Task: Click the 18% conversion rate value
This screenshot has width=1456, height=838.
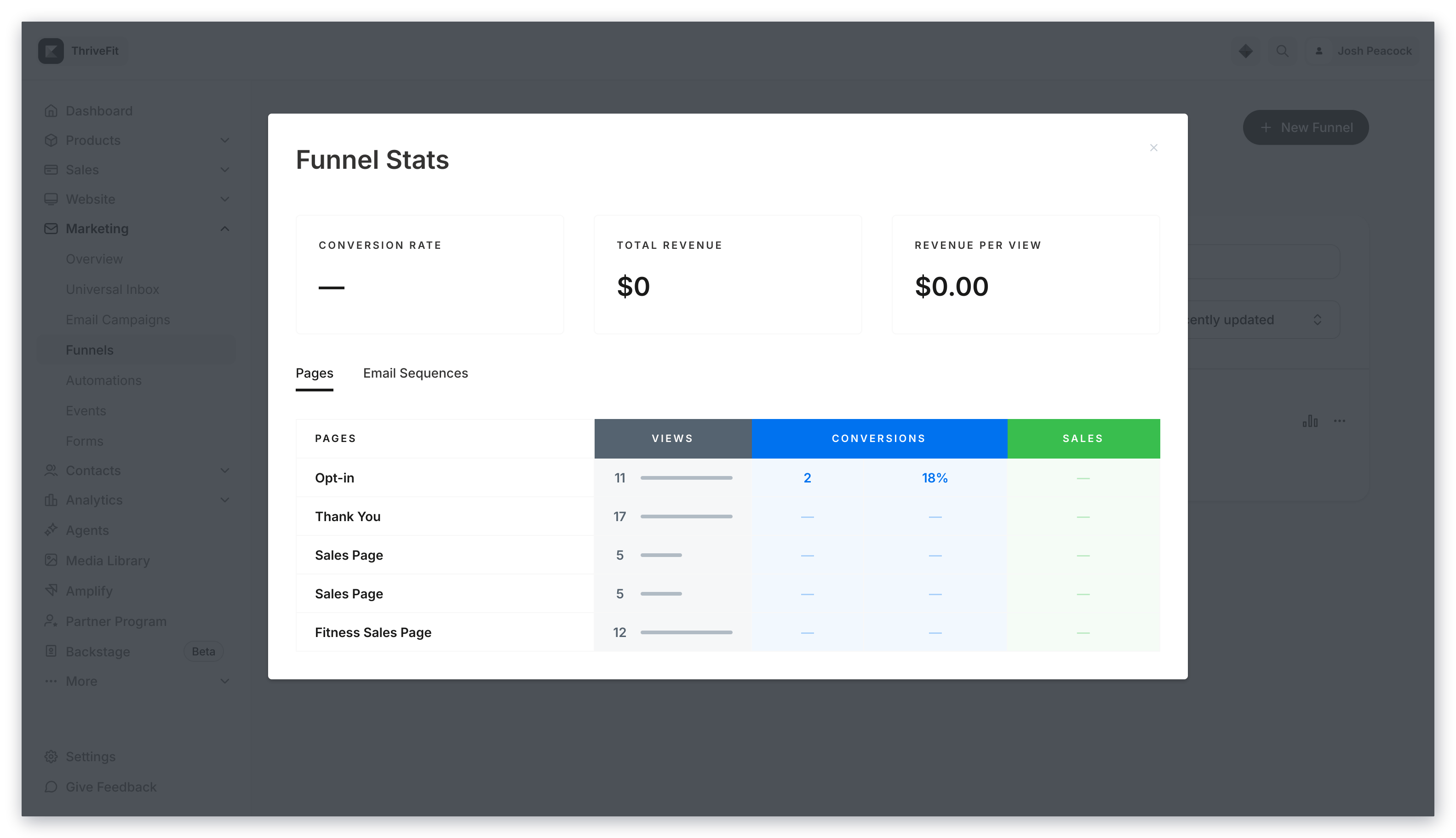Action: [934, 478]
